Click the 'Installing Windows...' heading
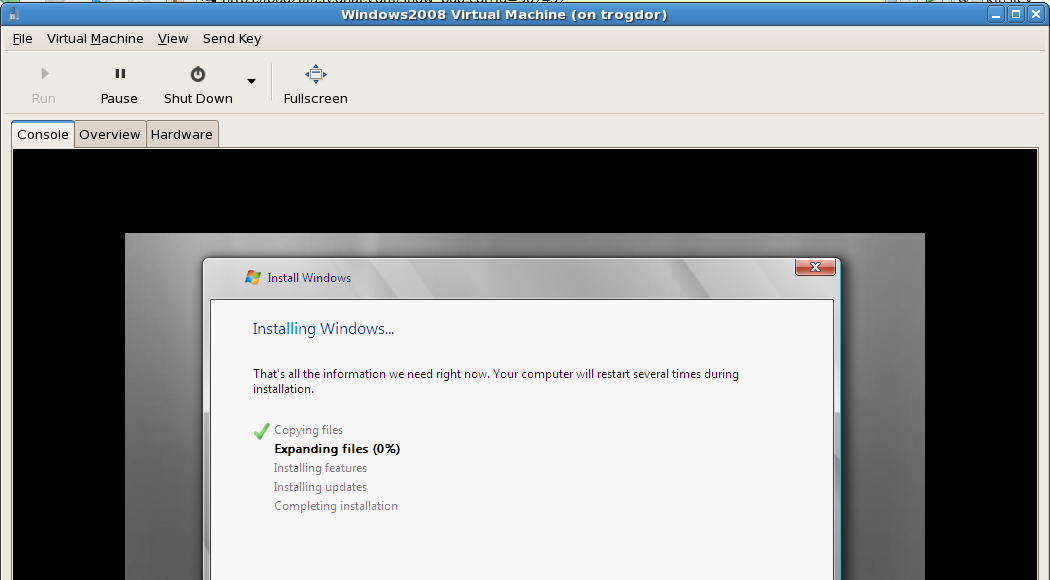Screen dimensions: 1050x580 coord(323,329)
